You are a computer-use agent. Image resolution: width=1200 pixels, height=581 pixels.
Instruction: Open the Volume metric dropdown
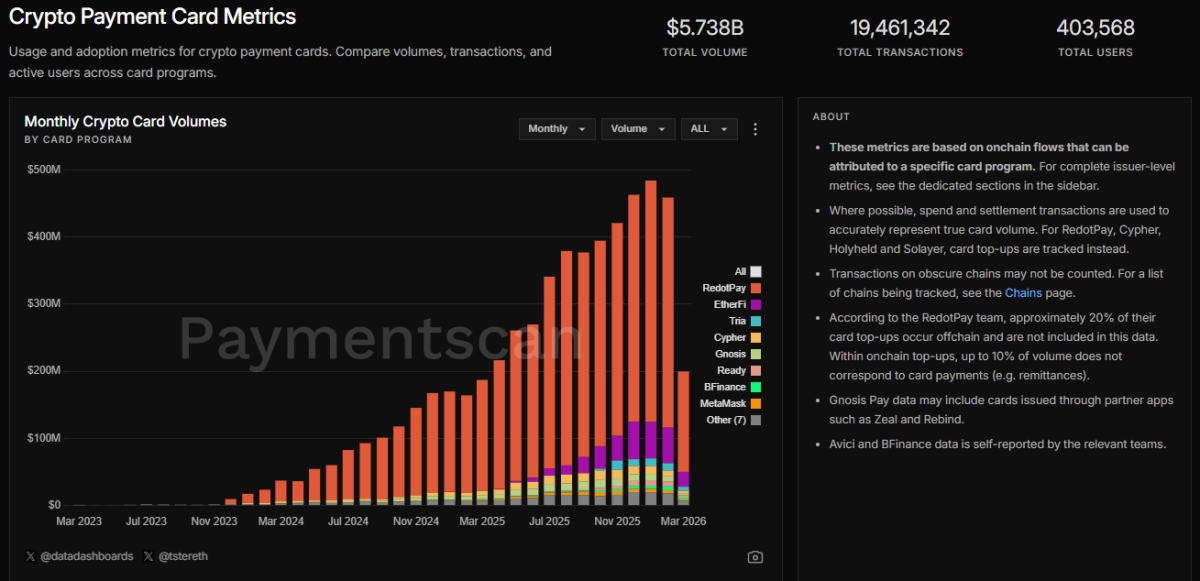(x=638, y=129)
